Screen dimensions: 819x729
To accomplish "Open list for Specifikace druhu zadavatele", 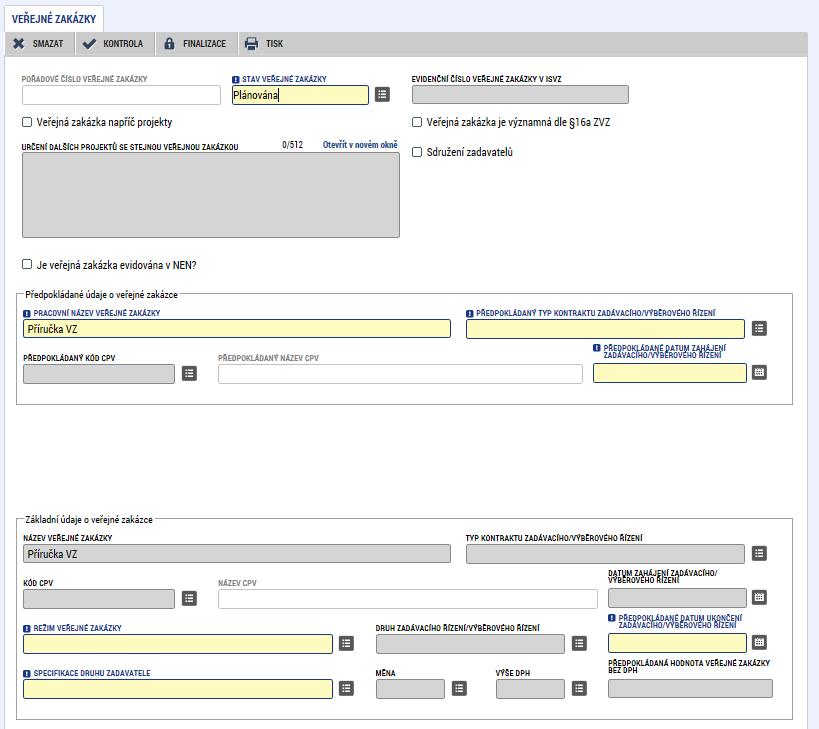I will [x=346, y=688].
